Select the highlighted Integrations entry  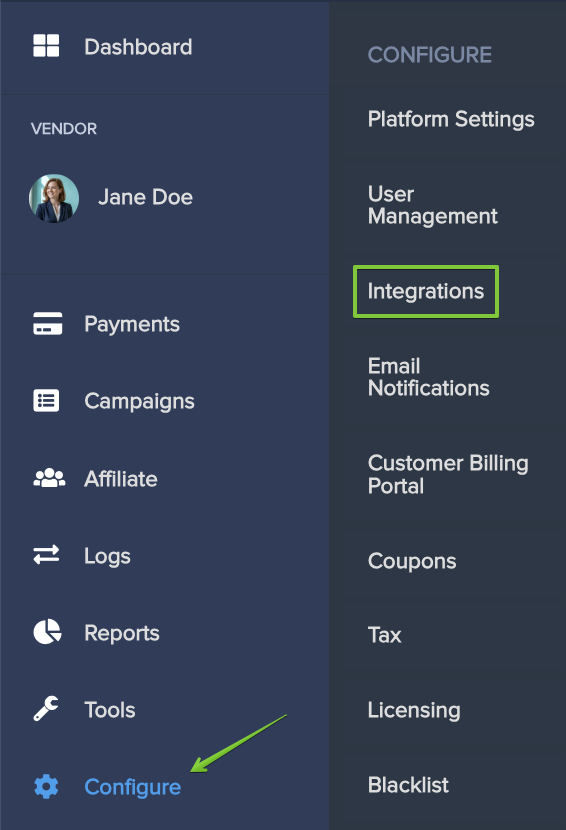click(x=426, y=291)
